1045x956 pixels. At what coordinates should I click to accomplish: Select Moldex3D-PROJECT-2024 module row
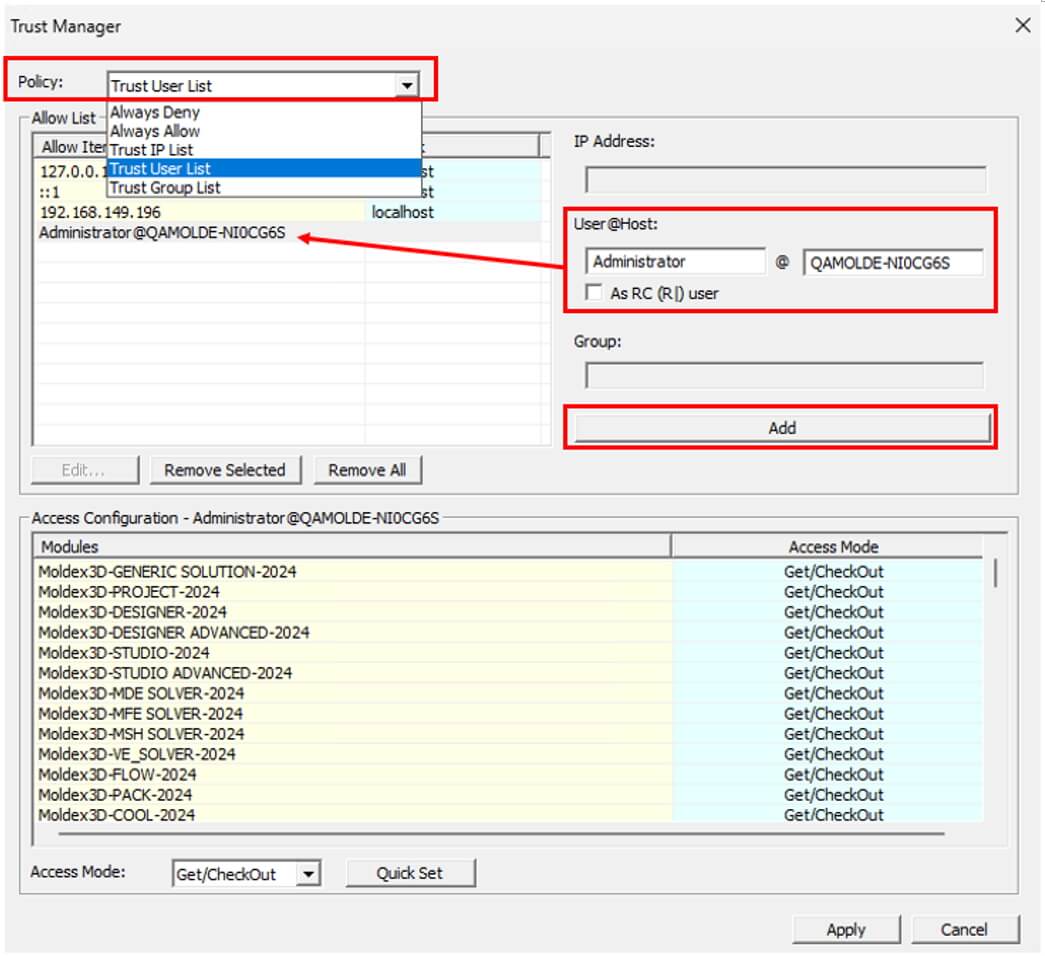509,591
